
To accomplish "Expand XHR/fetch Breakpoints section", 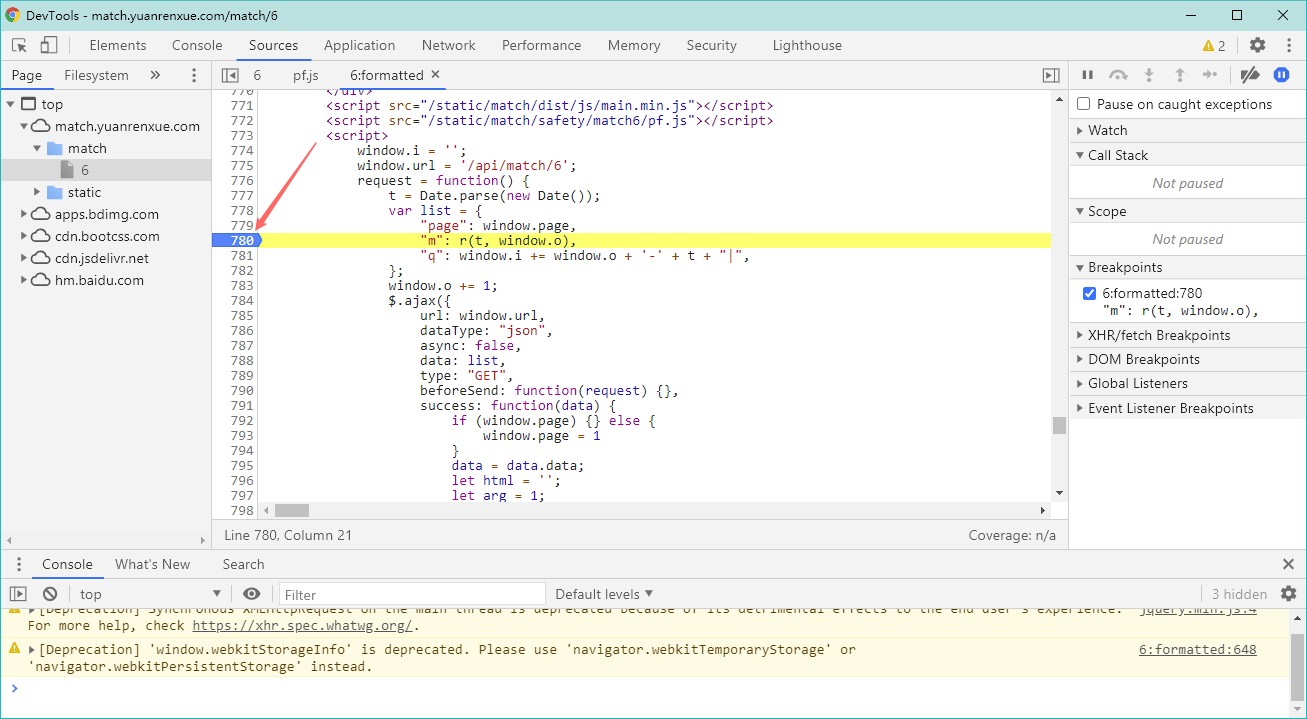I will coord(1188,335).
